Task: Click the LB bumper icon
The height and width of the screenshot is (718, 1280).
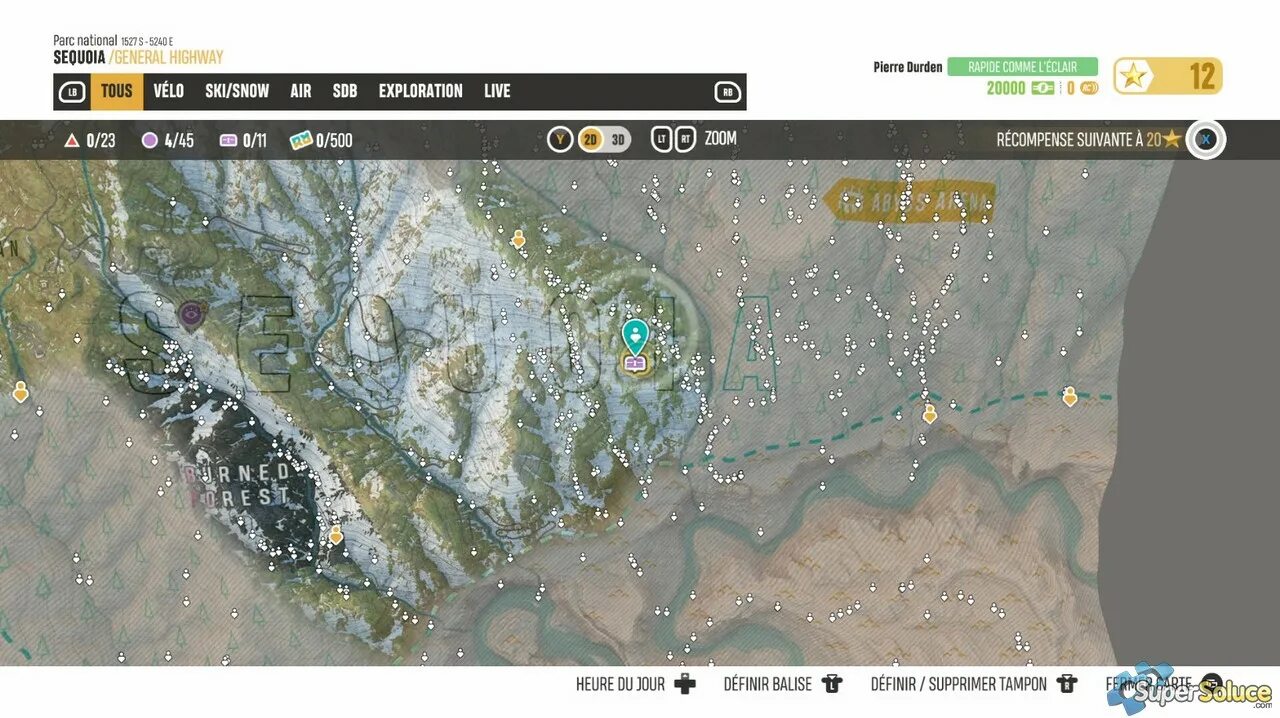Action: [x=72, y=92]
